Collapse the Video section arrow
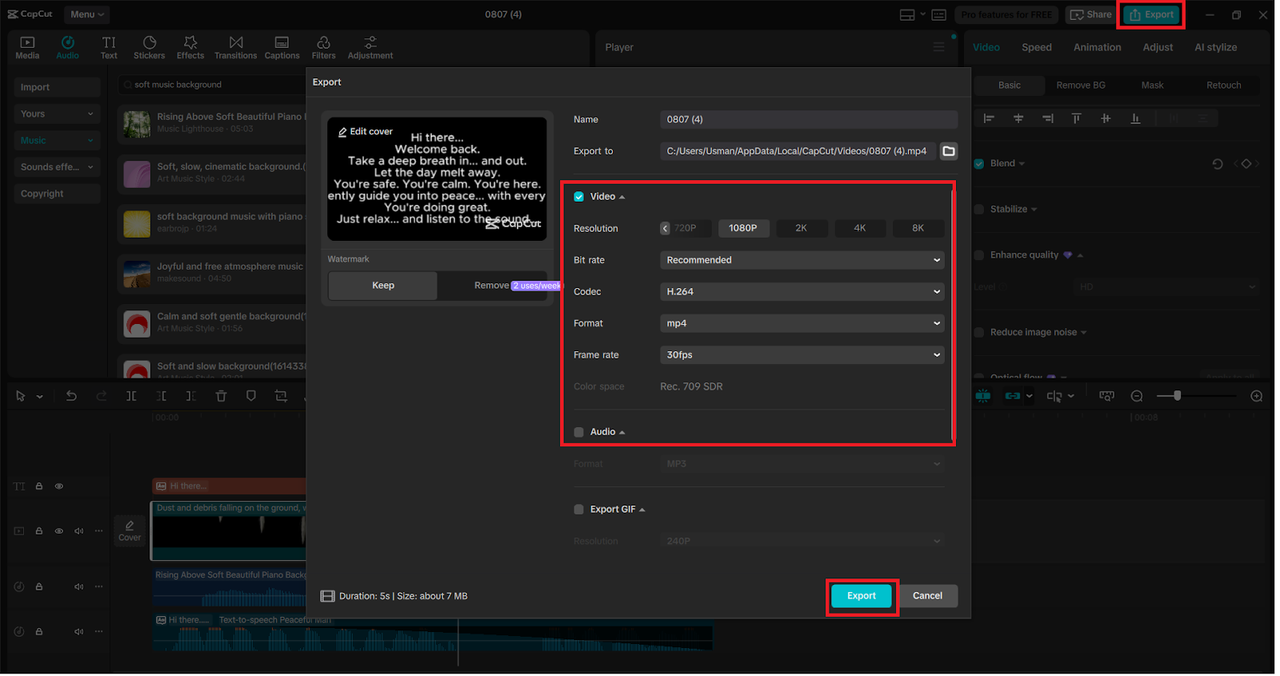 pyautogui.click(x=622, y=197)
